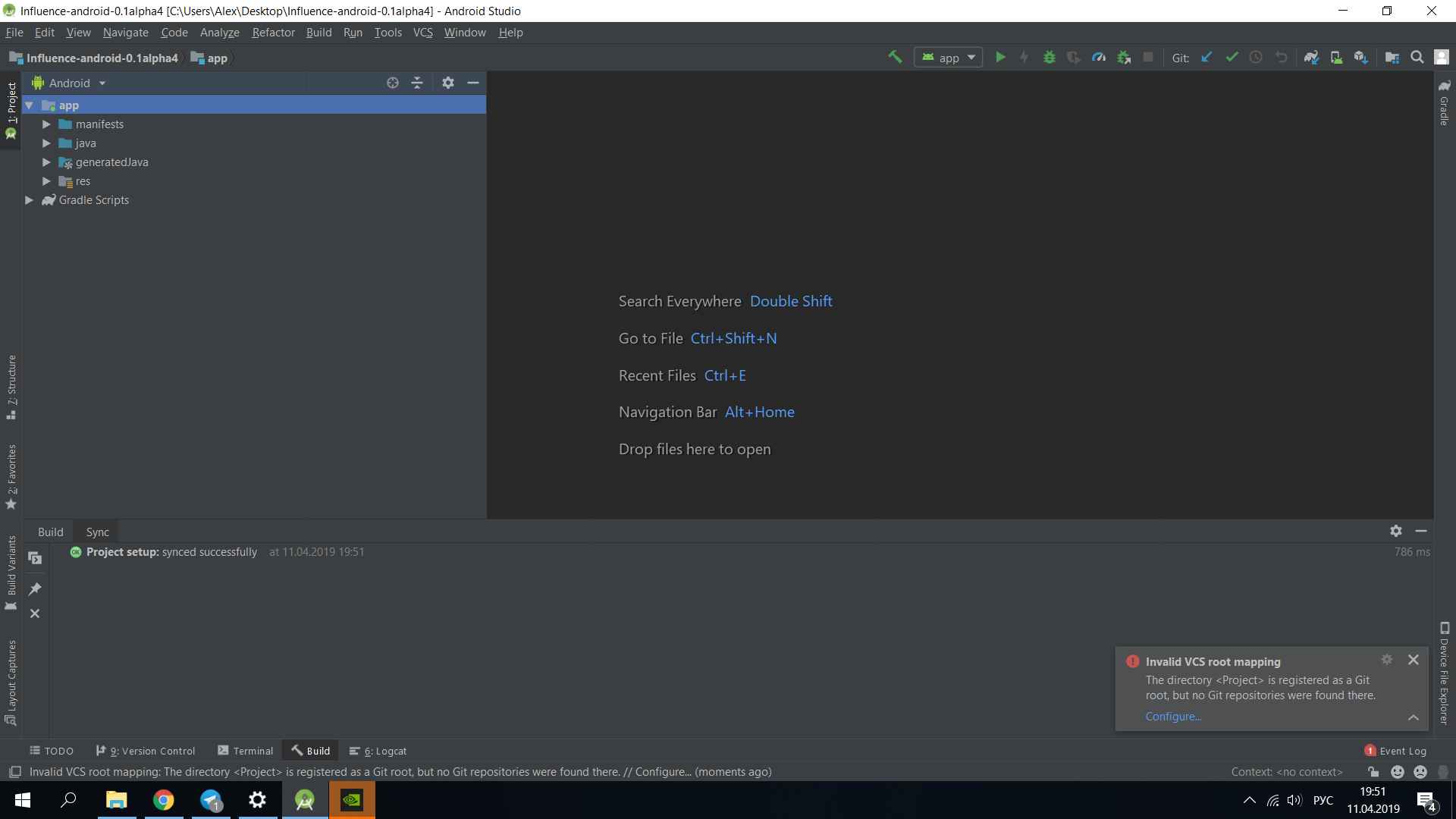1456x819 pixels.
Task: Click the app breadcrumb in navigation bar
Action: click(x=209, y=58)
